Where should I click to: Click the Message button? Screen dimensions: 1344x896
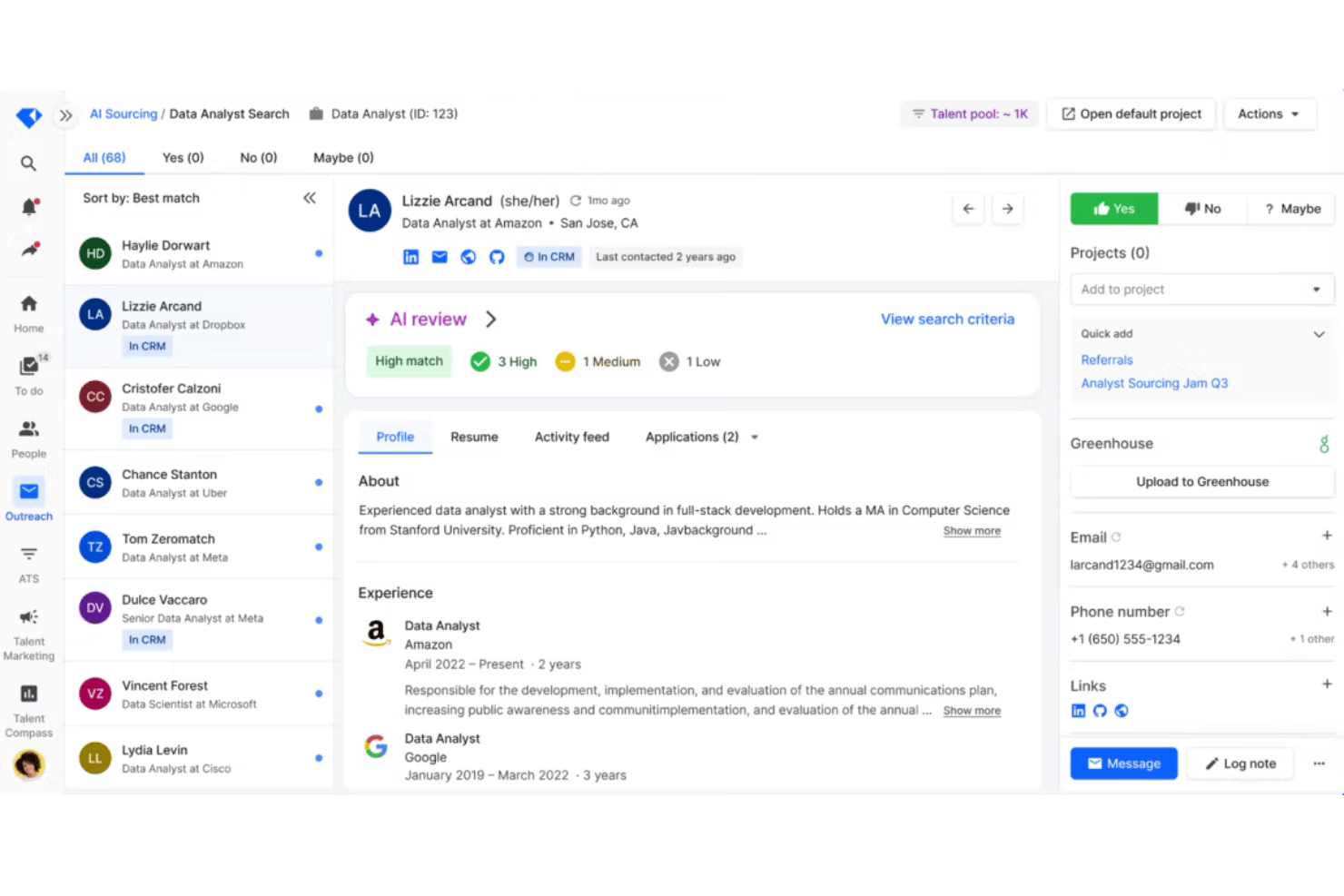click(1123, 763)
